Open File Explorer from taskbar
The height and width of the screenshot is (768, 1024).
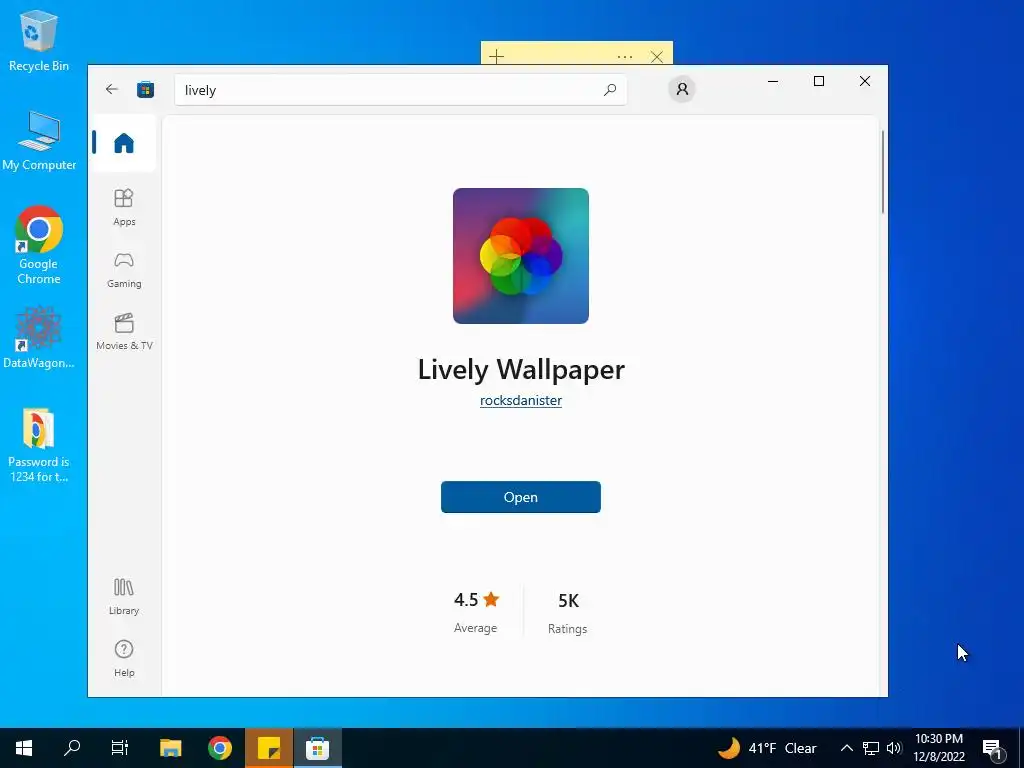click(x=170, y=748)
